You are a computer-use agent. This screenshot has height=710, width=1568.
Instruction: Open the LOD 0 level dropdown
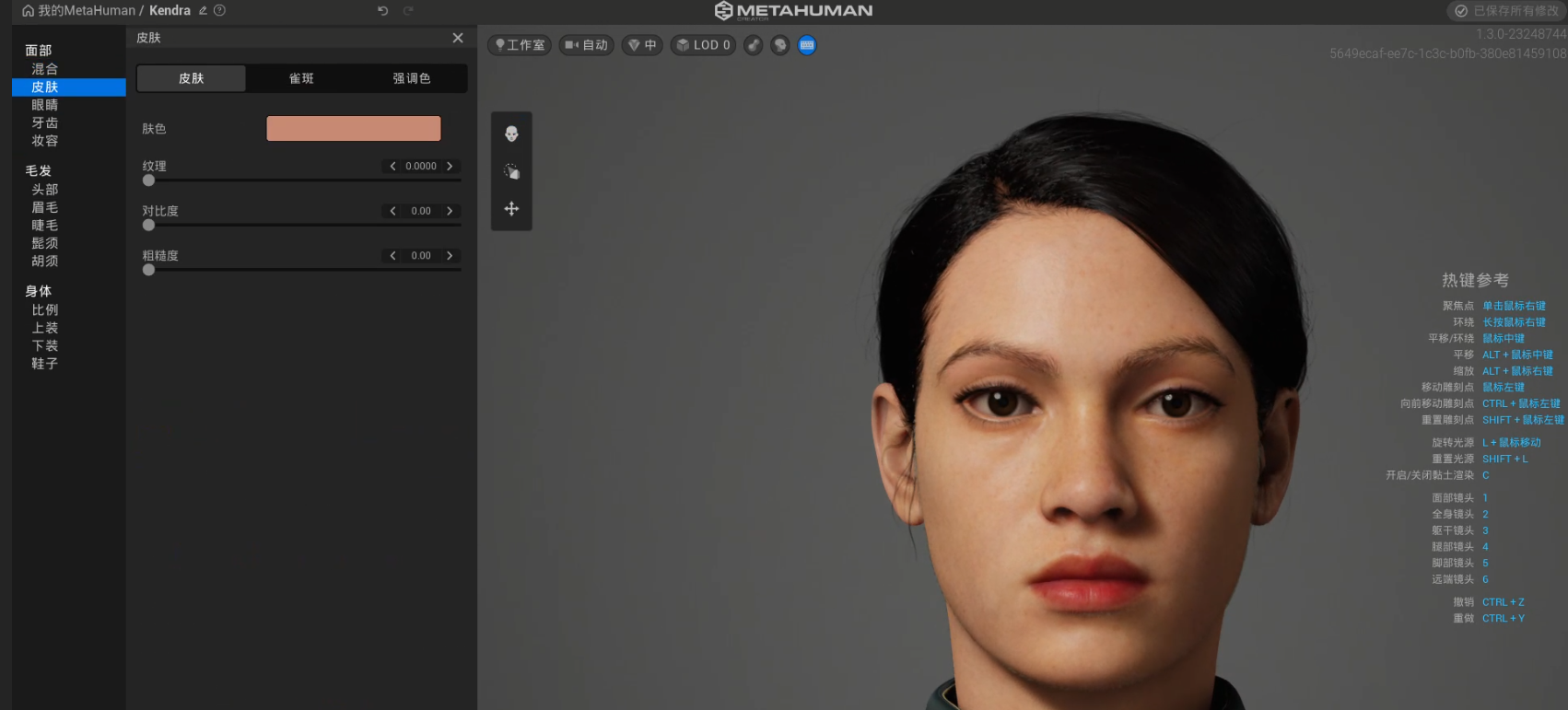703,45
